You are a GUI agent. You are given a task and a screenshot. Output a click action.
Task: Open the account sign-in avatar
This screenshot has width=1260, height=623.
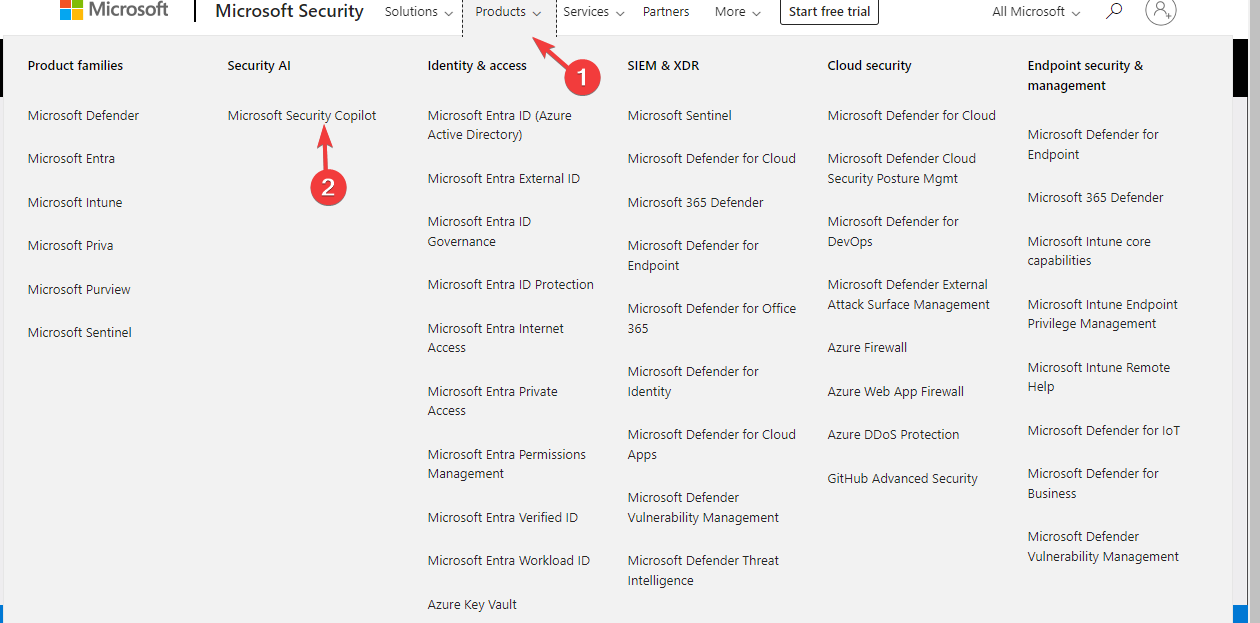point(1161,11)
